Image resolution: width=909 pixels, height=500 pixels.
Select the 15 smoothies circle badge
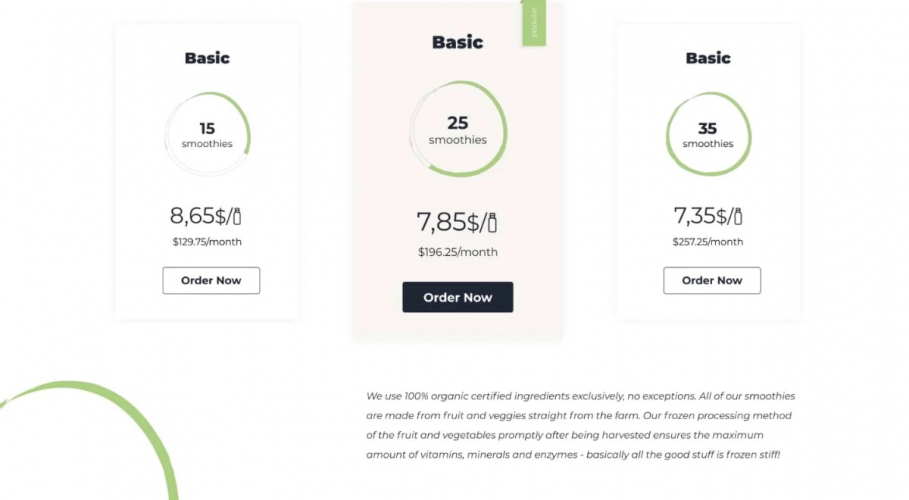coord(207,135)
